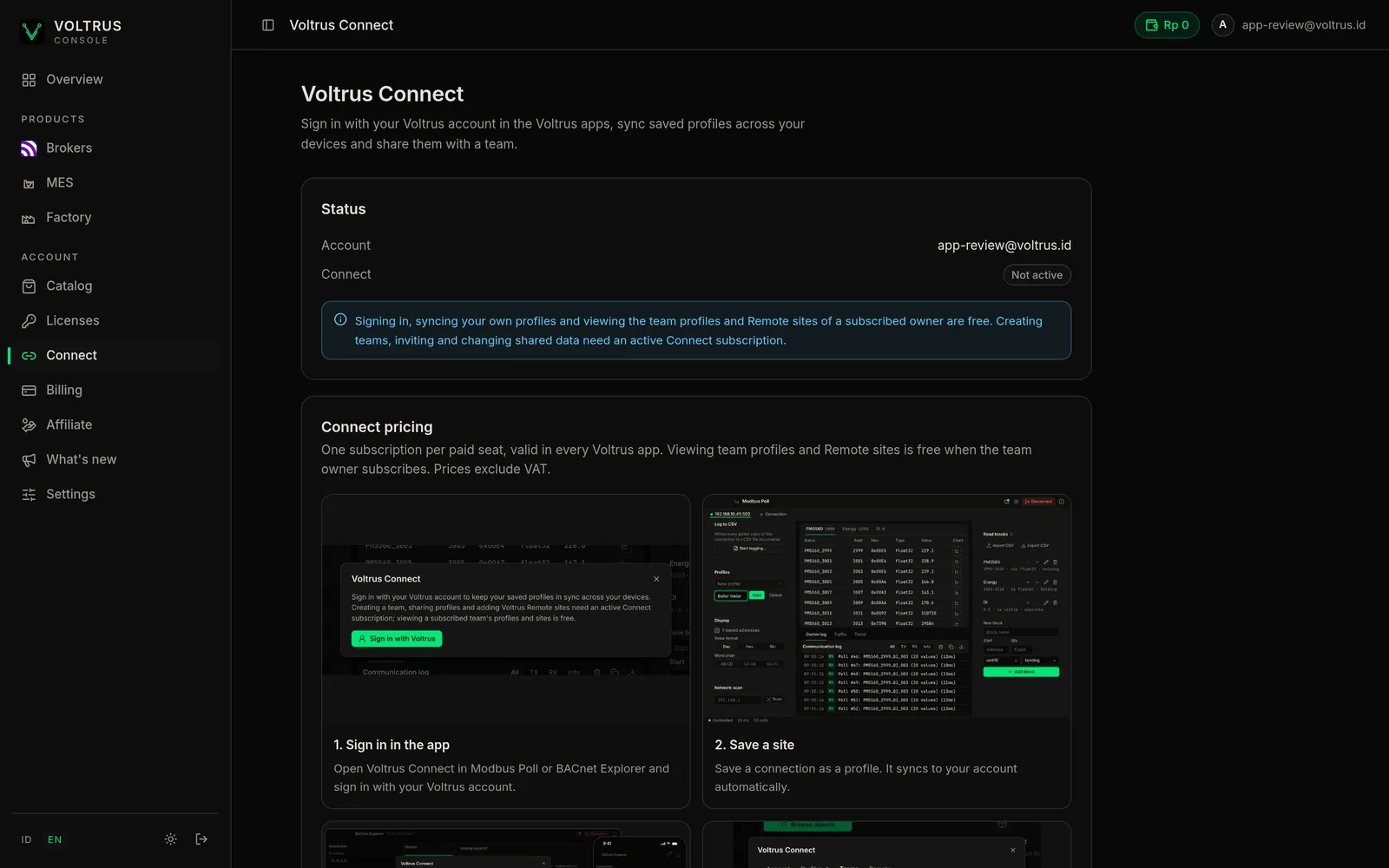Image resolution: width=1389 pixels, height=868 pixels.
Task: Switch language to EN
Action: [x=55, y=840]
